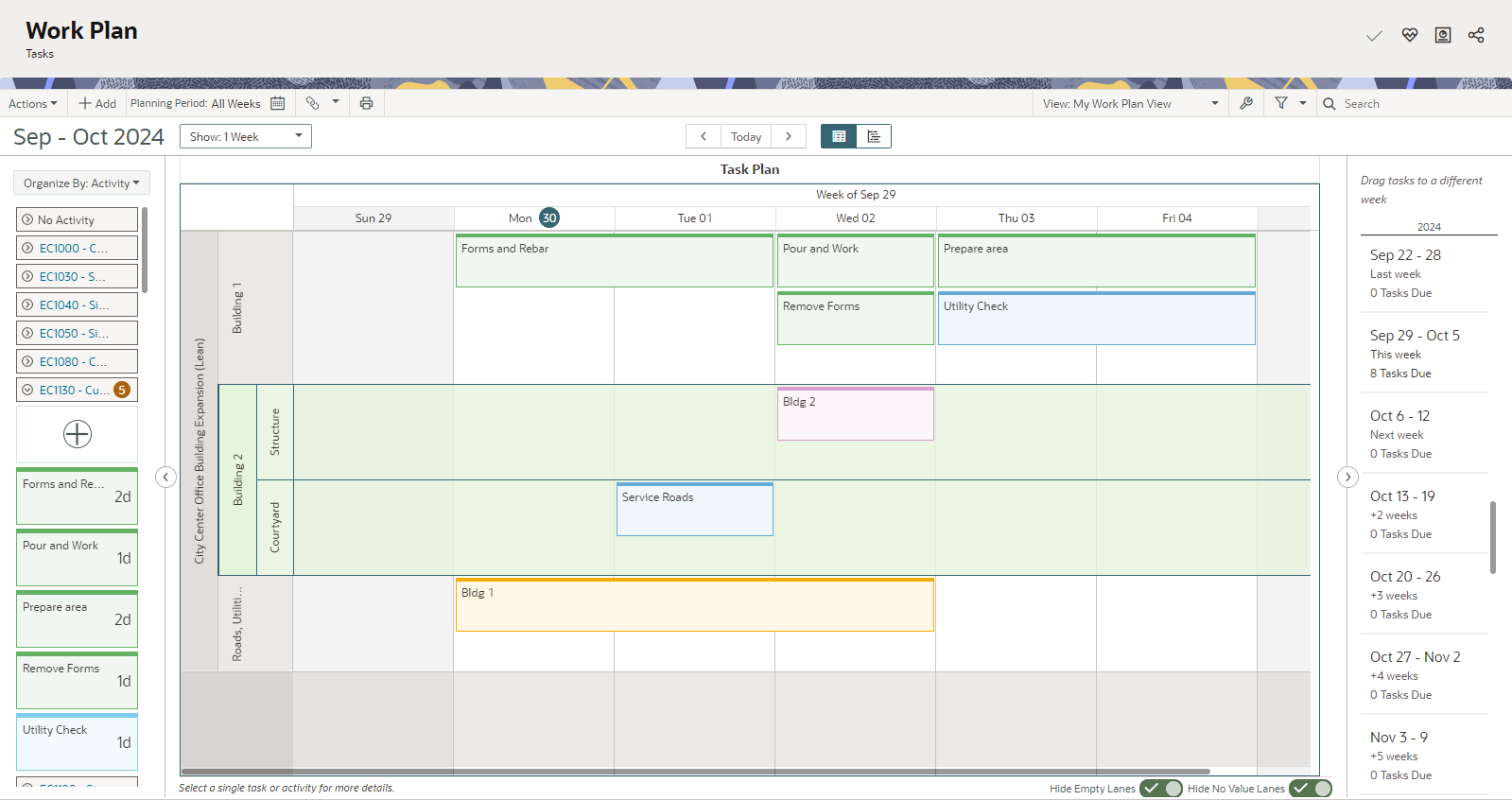Click the filter funnel icon
1512x800 pixels.
(x=1281, y=103)
